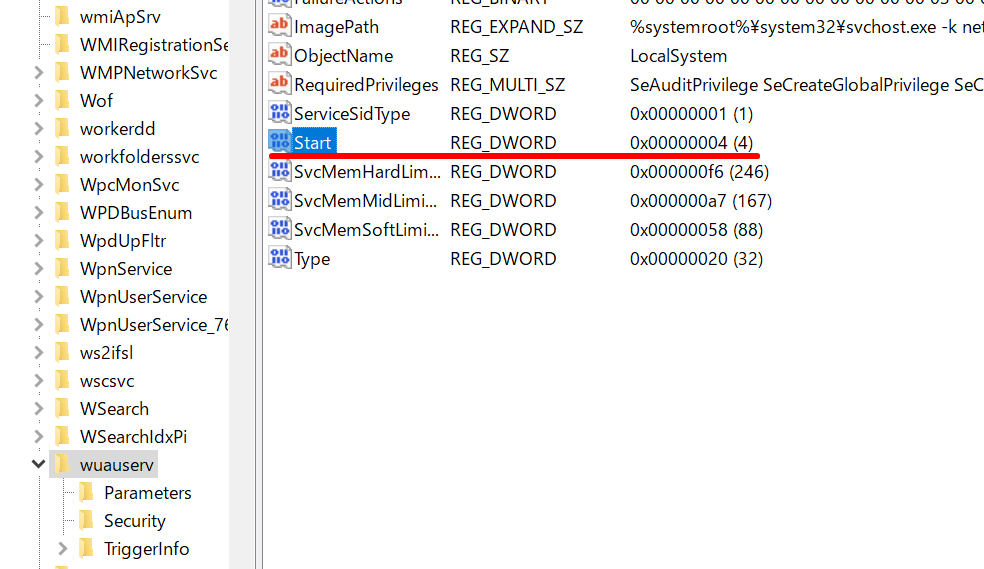Expand the WpcMonSvc key
984x569 pixels.
point(39,184)
